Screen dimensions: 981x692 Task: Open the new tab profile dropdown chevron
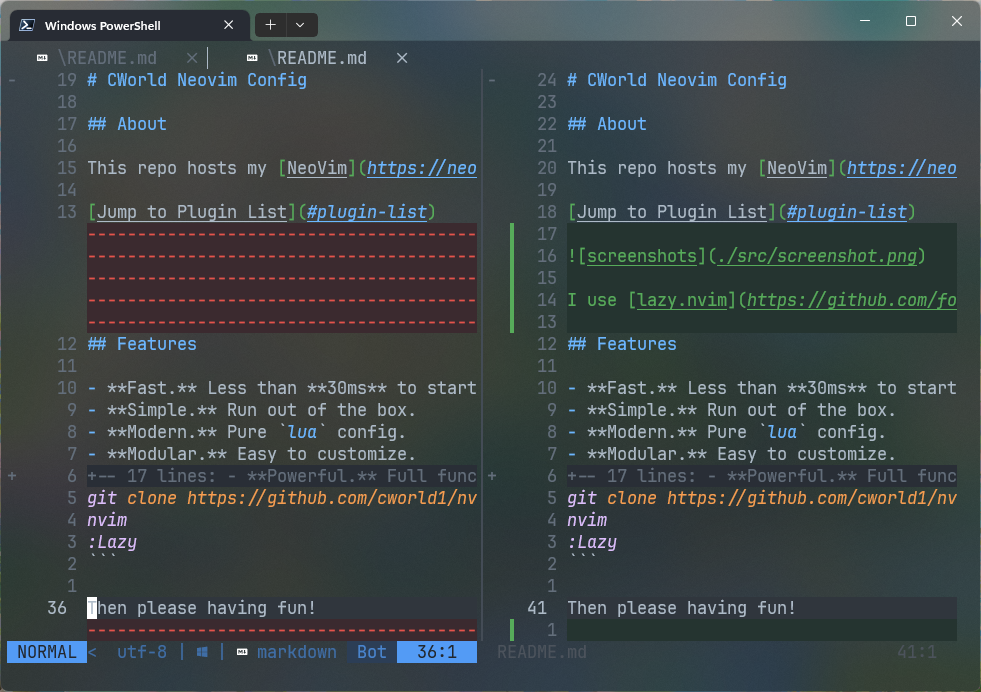coord(300,25)
